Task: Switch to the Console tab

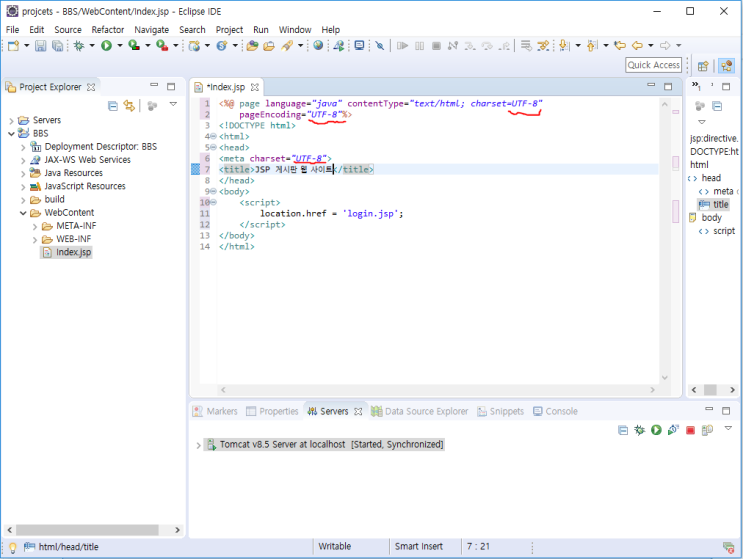Action: click(x=555, y=411)
